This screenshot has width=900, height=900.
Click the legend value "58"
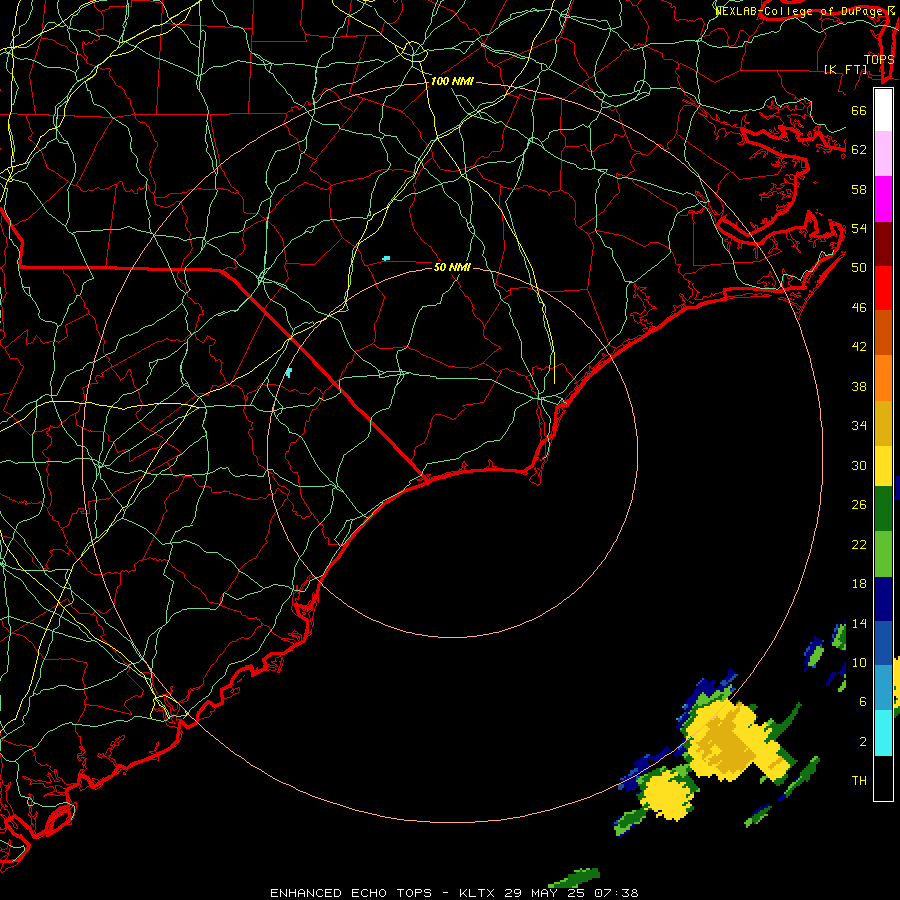tap(859, 189)
